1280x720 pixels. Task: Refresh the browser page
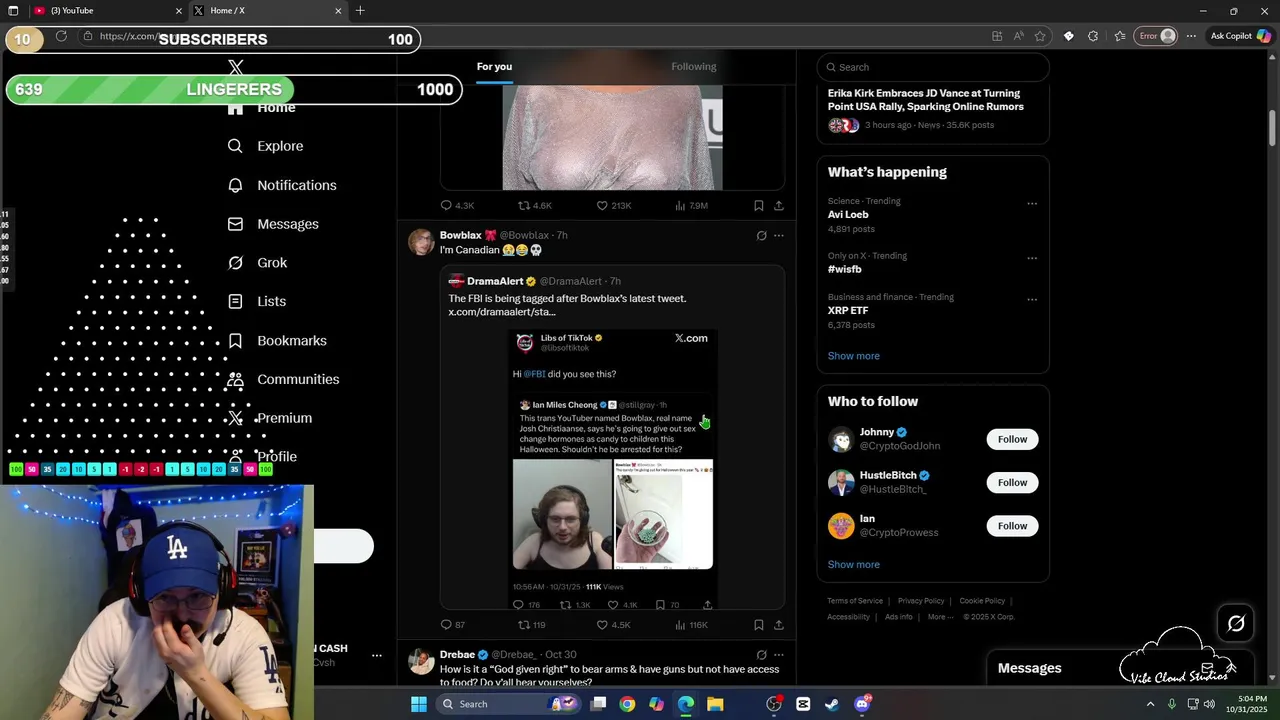click(x=61, y=36)
